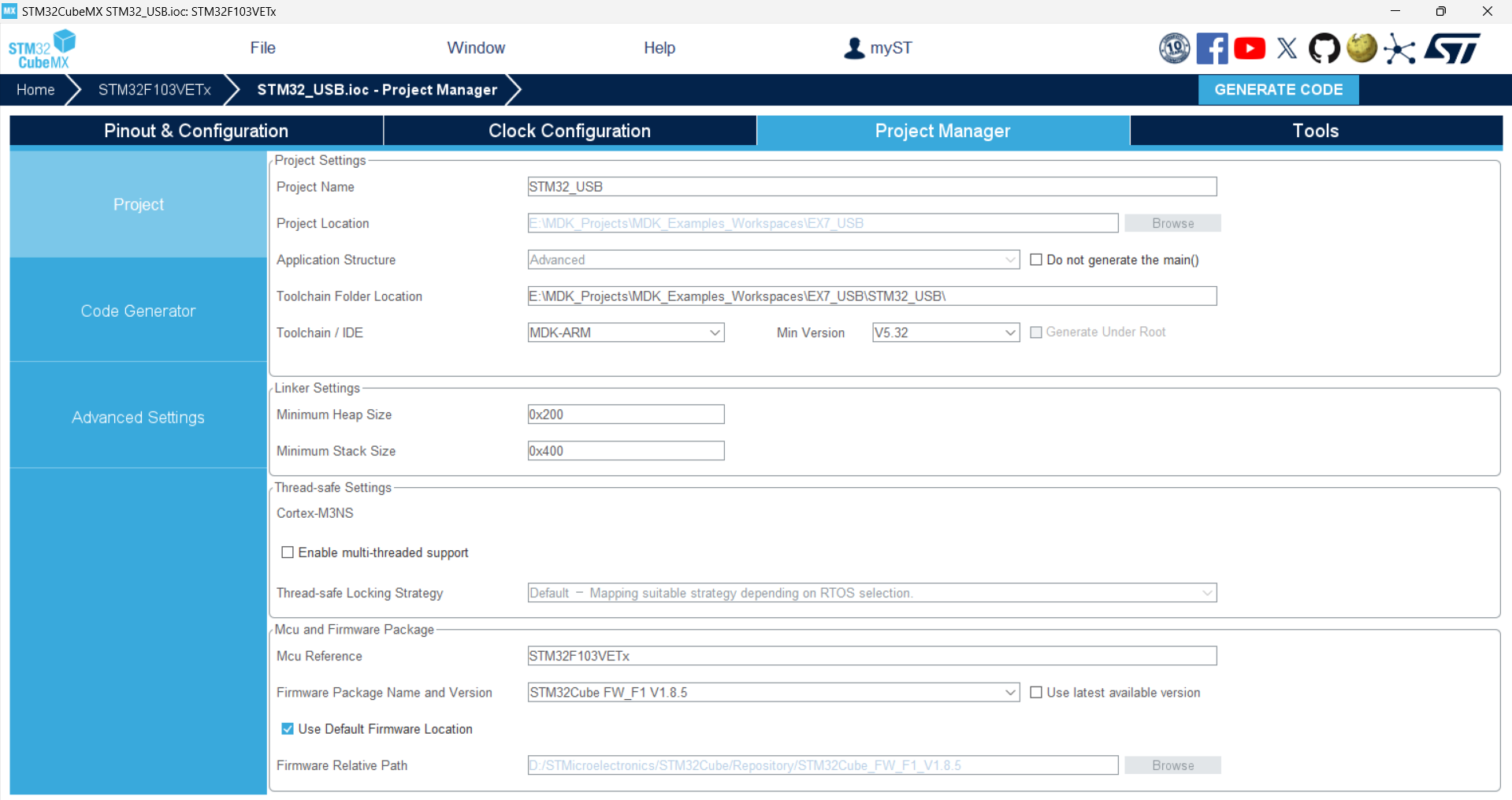
Task: Toggle 'Do not generate the main()' checkbox
Action: 1036,260
